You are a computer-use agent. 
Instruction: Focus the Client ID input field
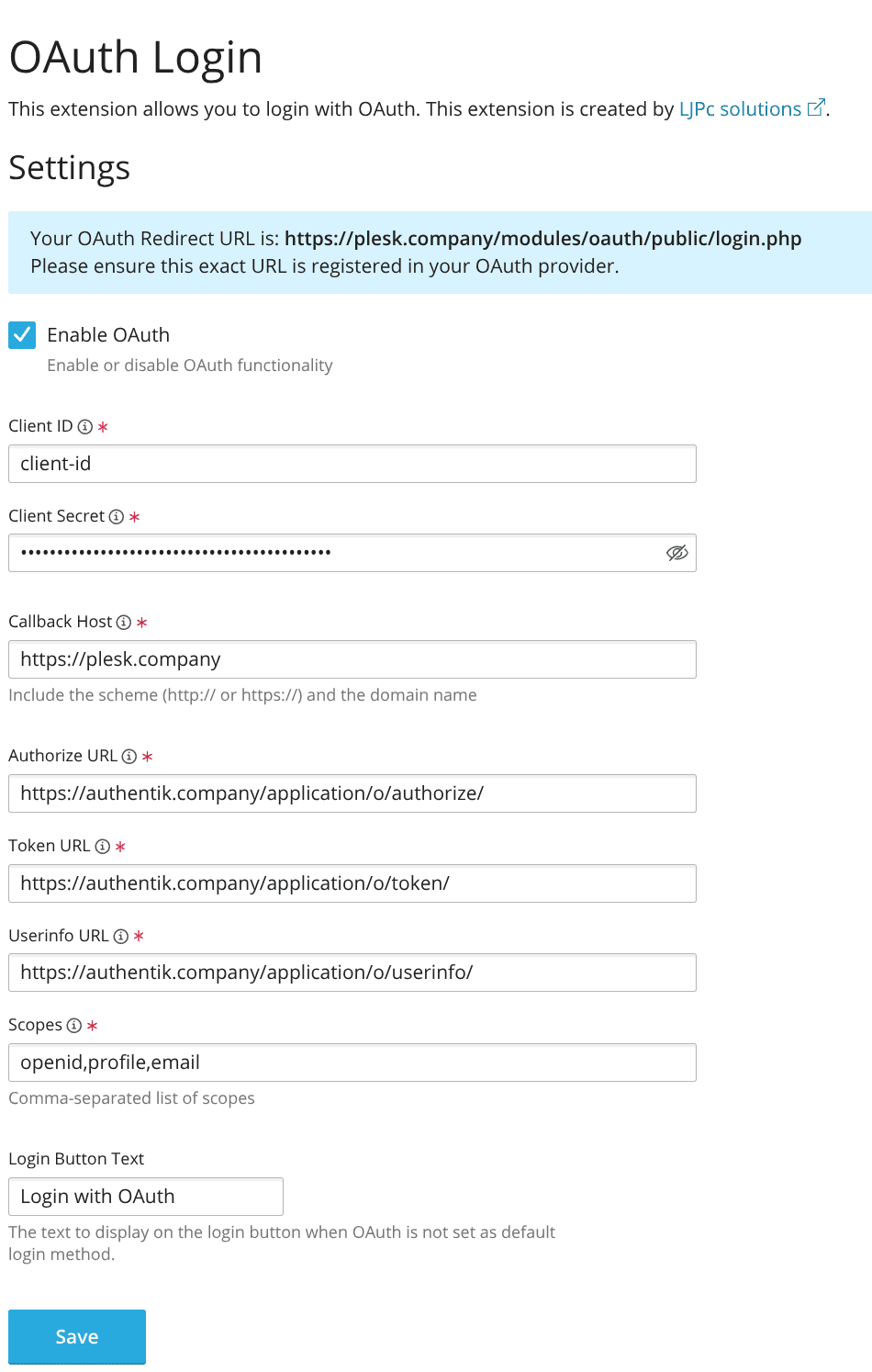(x=352, y=464)
